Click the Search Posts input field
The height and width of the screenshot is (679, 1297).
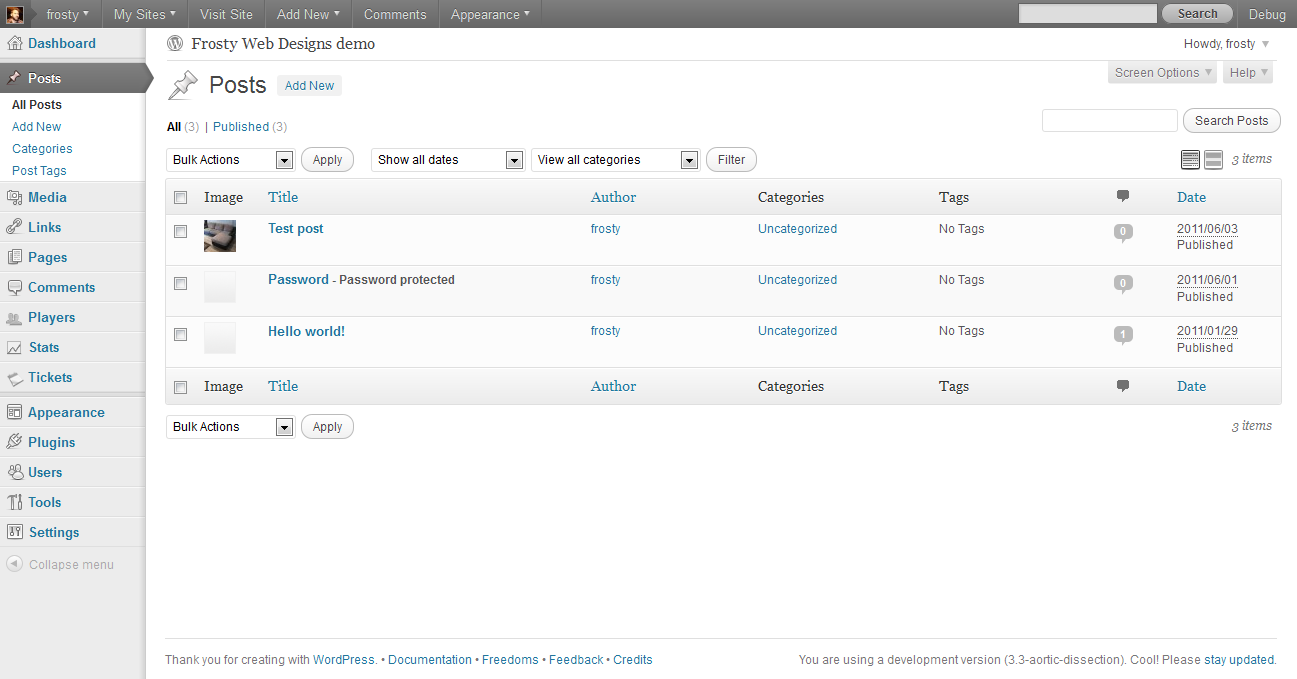[x=1109, y=121]
